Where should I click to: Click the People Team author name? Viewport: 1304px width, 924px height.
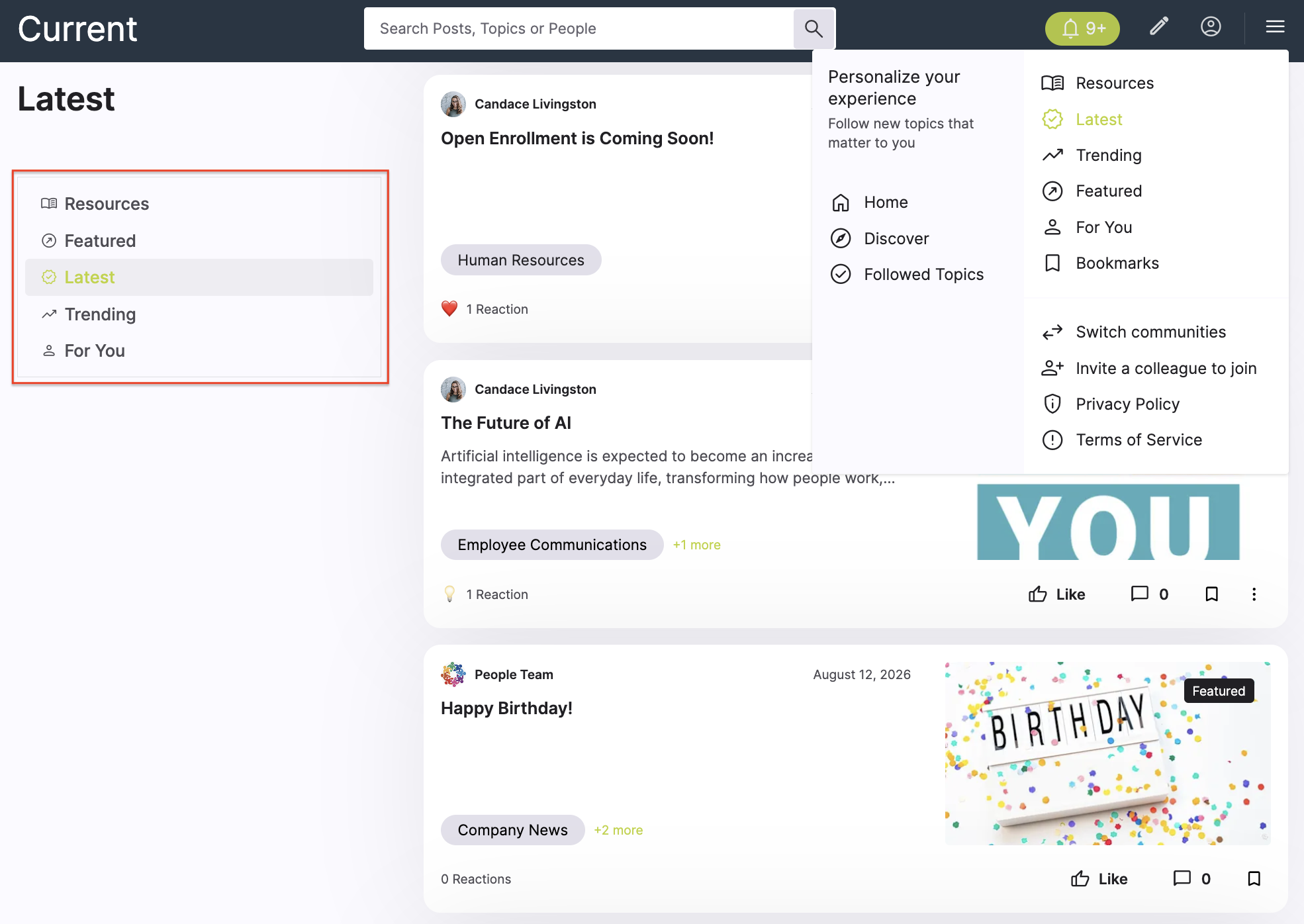click(514, 674)
